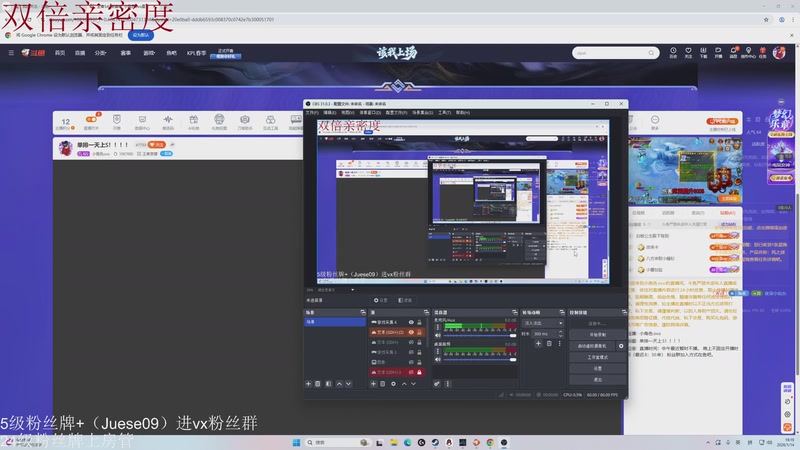Open user avatar menu in Douyu header

click(779, 53)
